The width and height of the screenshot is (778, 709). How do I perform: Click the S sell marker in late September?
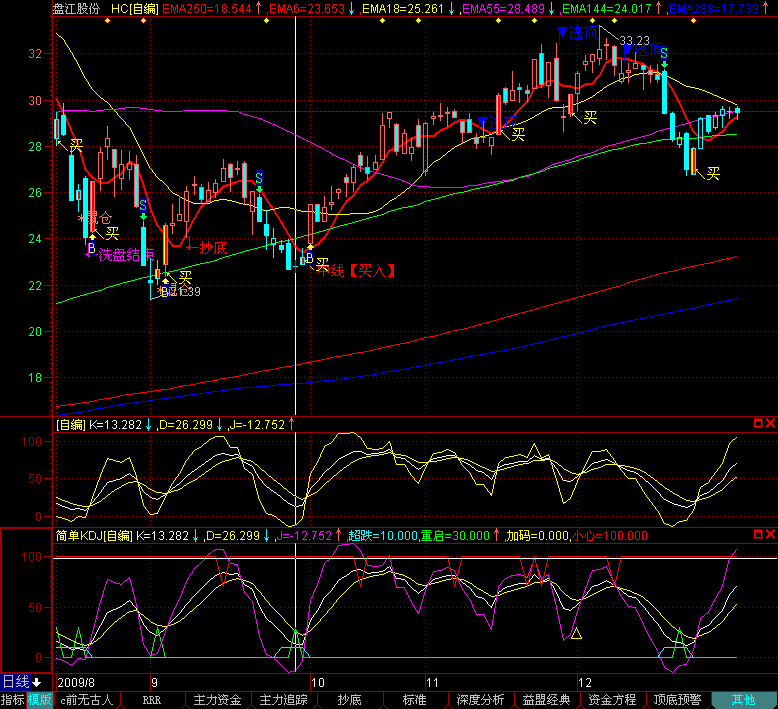click(259, 178)
